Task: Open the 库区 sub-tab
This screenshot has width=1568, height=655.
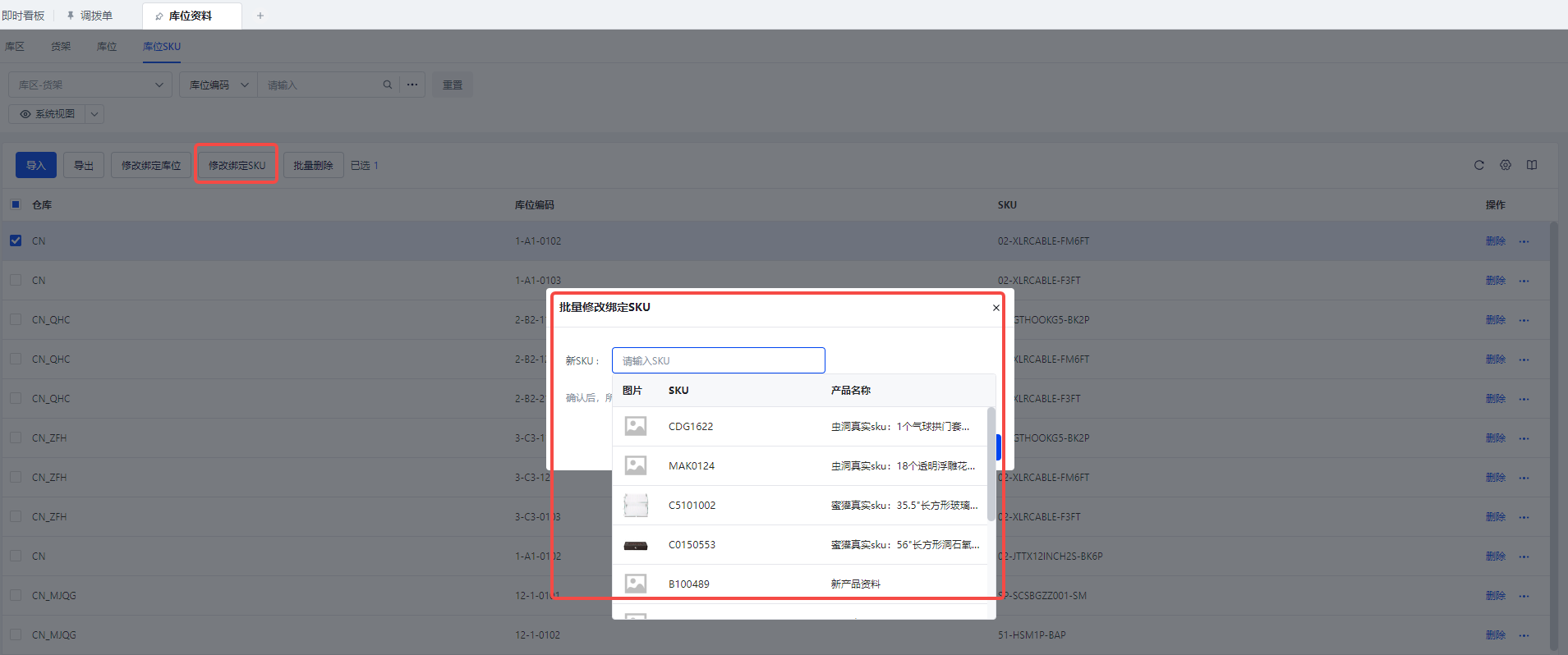Action: point(15,47)
